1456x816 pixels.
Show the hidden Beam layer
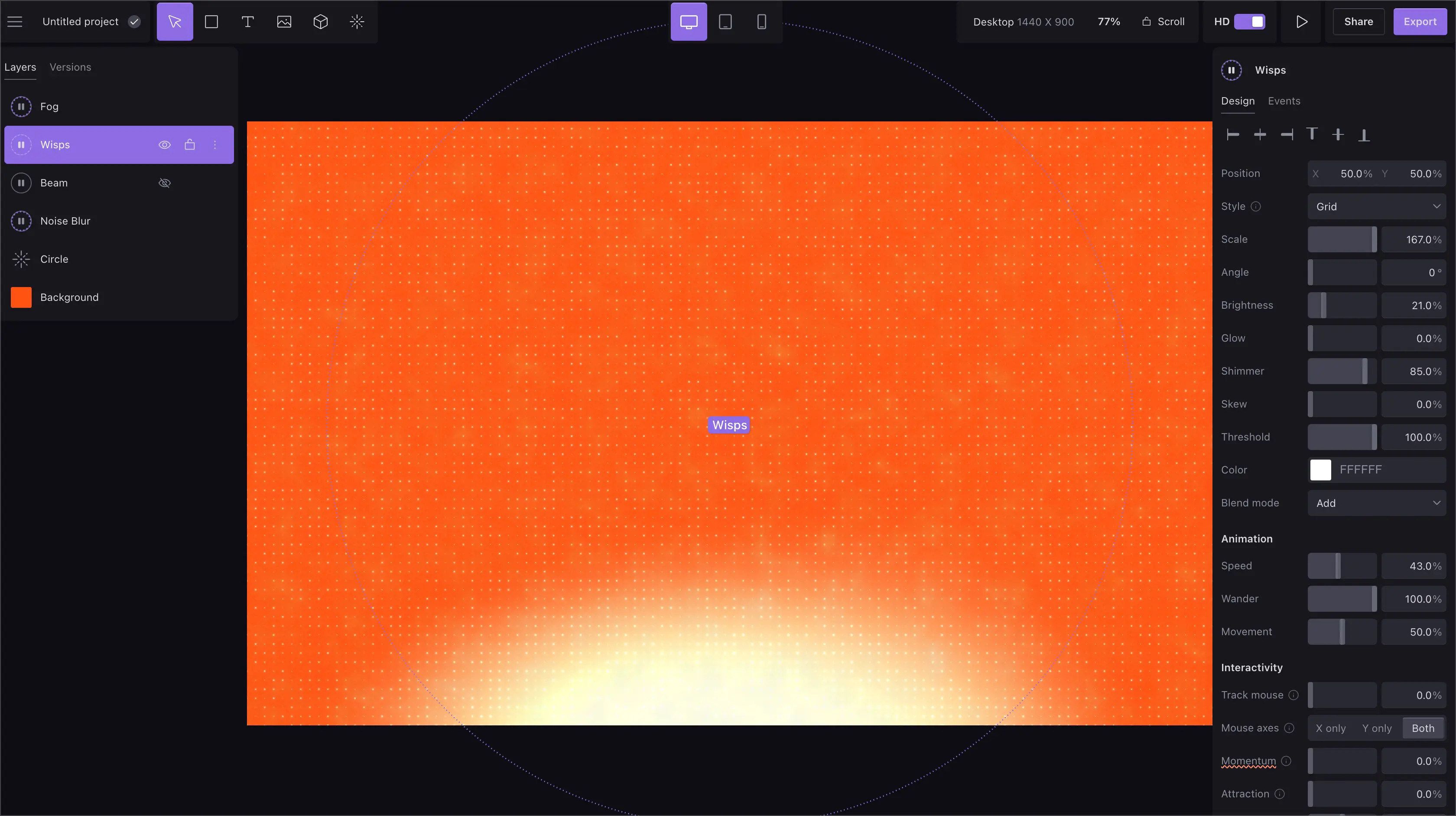click(x=165, y=183)
